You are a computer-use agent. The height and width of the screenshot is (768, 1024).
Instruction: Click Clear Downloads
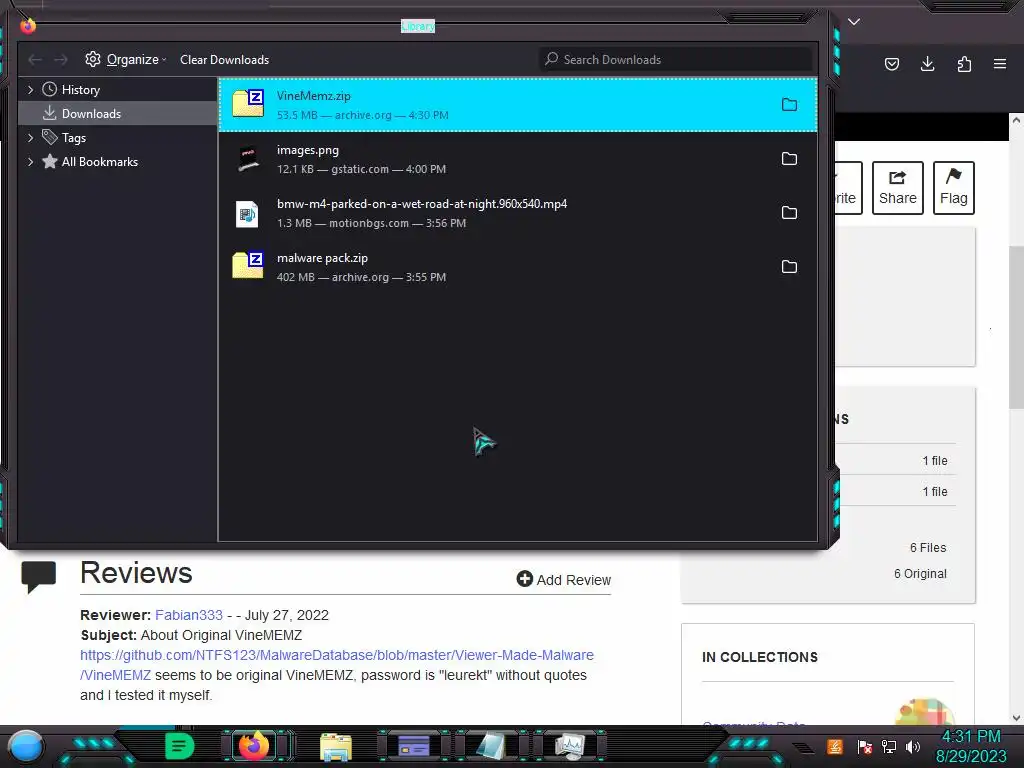[x=224, y=59]
